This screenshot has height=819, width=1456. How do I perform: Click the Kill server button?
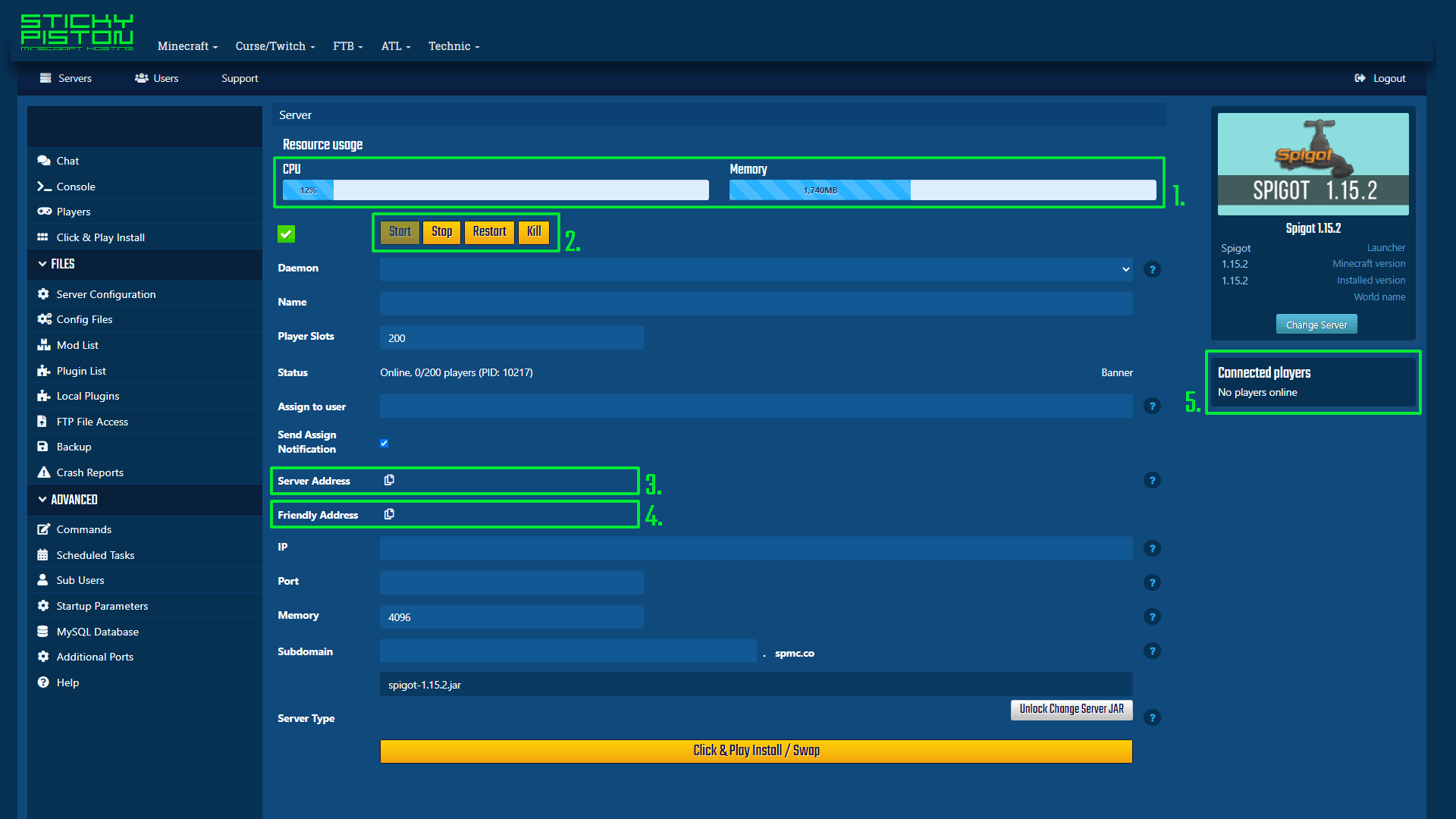click(x=534, y=232)
